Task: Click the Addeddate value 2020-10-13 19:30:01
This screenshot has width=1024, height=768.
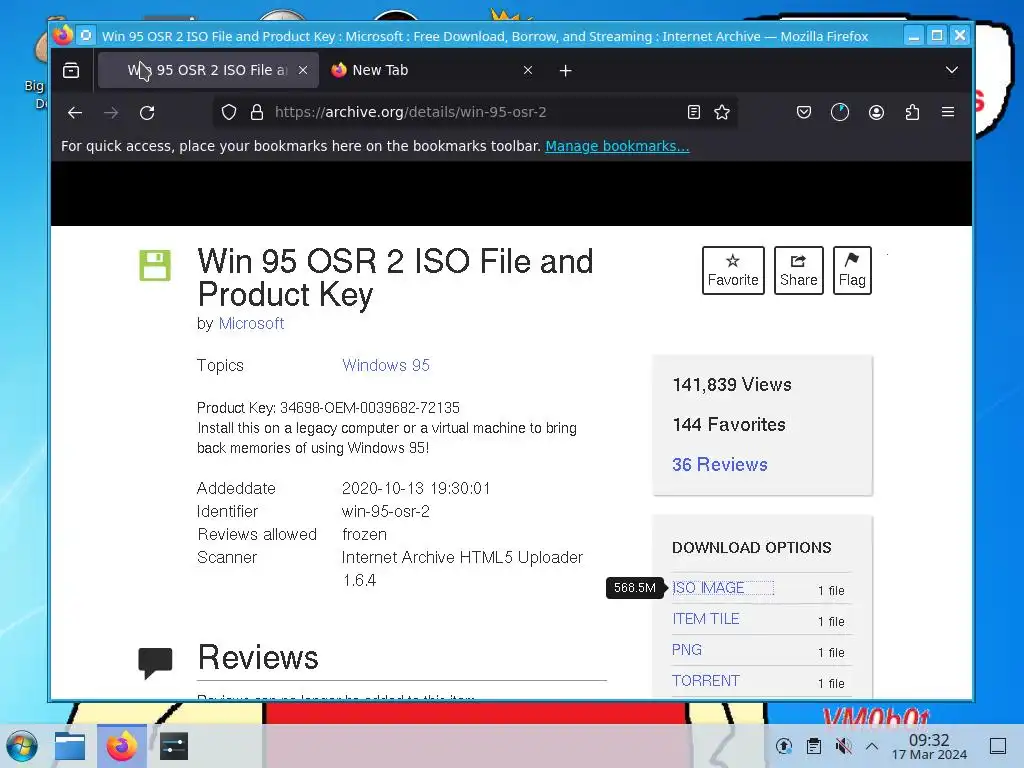Action: pos(416,488)
